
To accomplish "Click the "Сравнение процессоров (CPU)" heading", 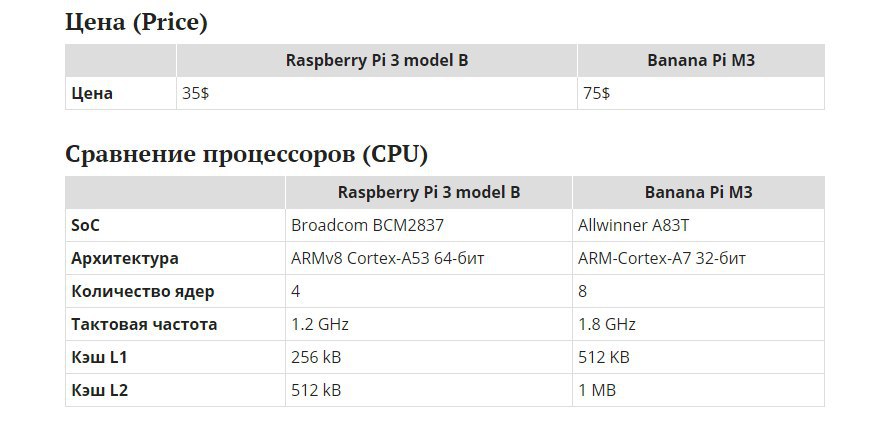I will click(x=246, y=154).
